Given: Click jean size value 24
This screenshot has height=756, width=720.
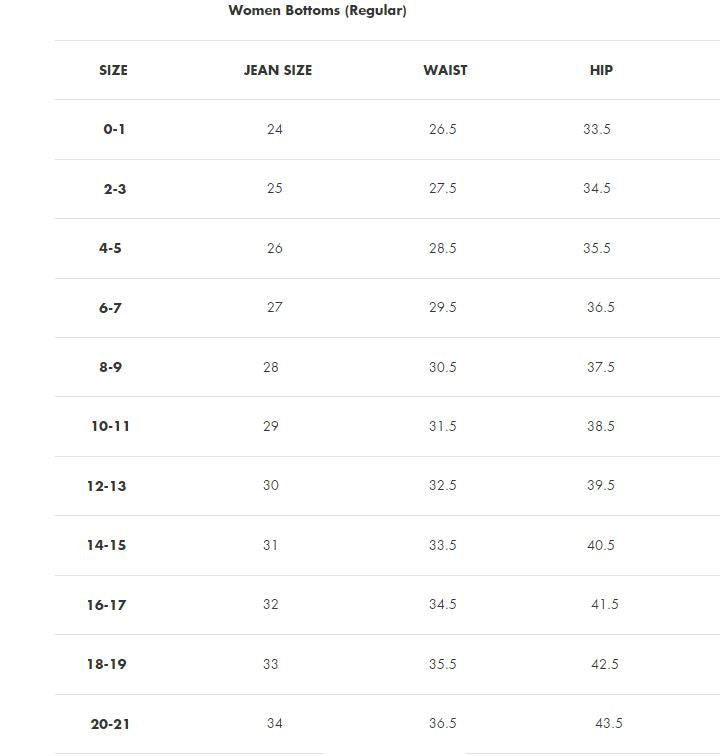Looking at the screenshot, I should click(x=275, y=129).
